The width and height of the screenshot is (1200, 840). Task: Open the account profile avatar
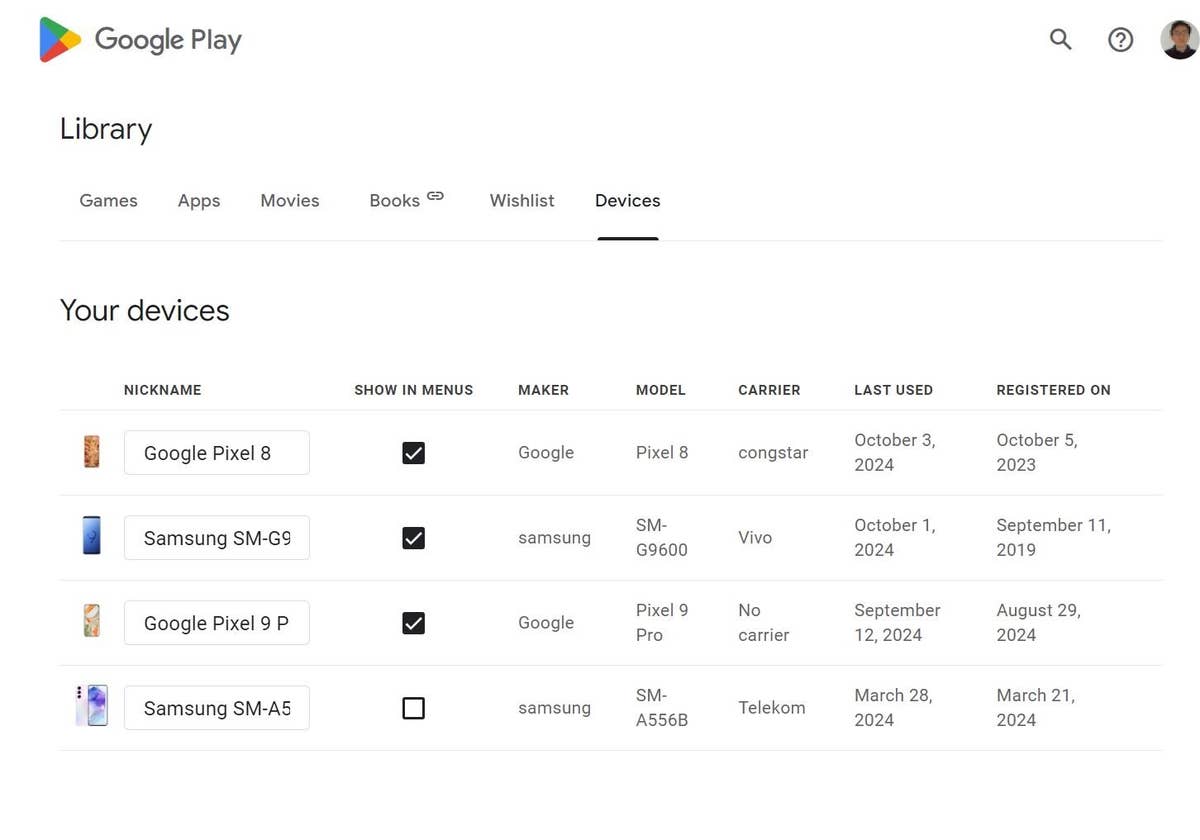point(1179,40)
